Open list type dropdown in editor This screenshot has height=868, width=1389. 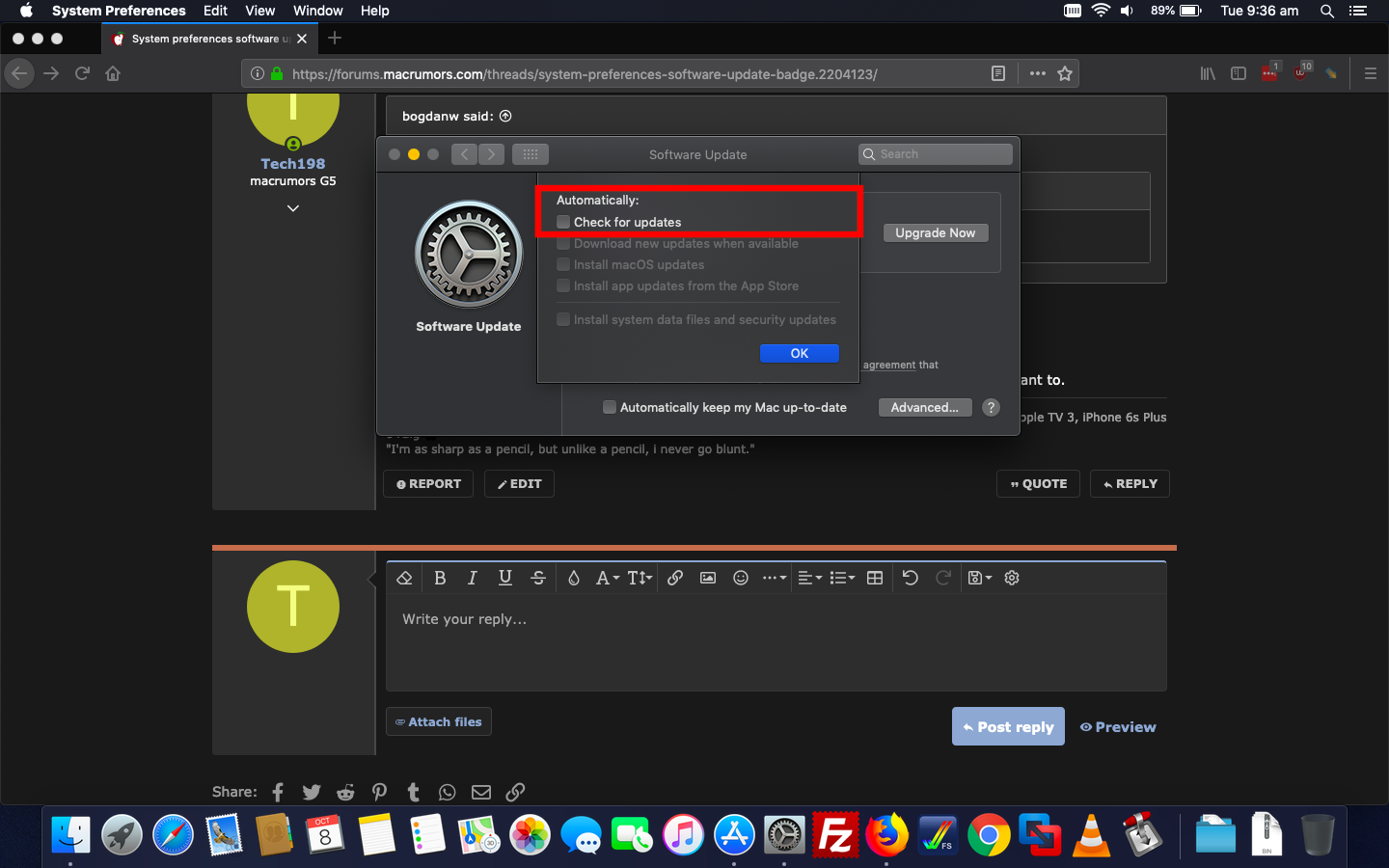[843, 578]
